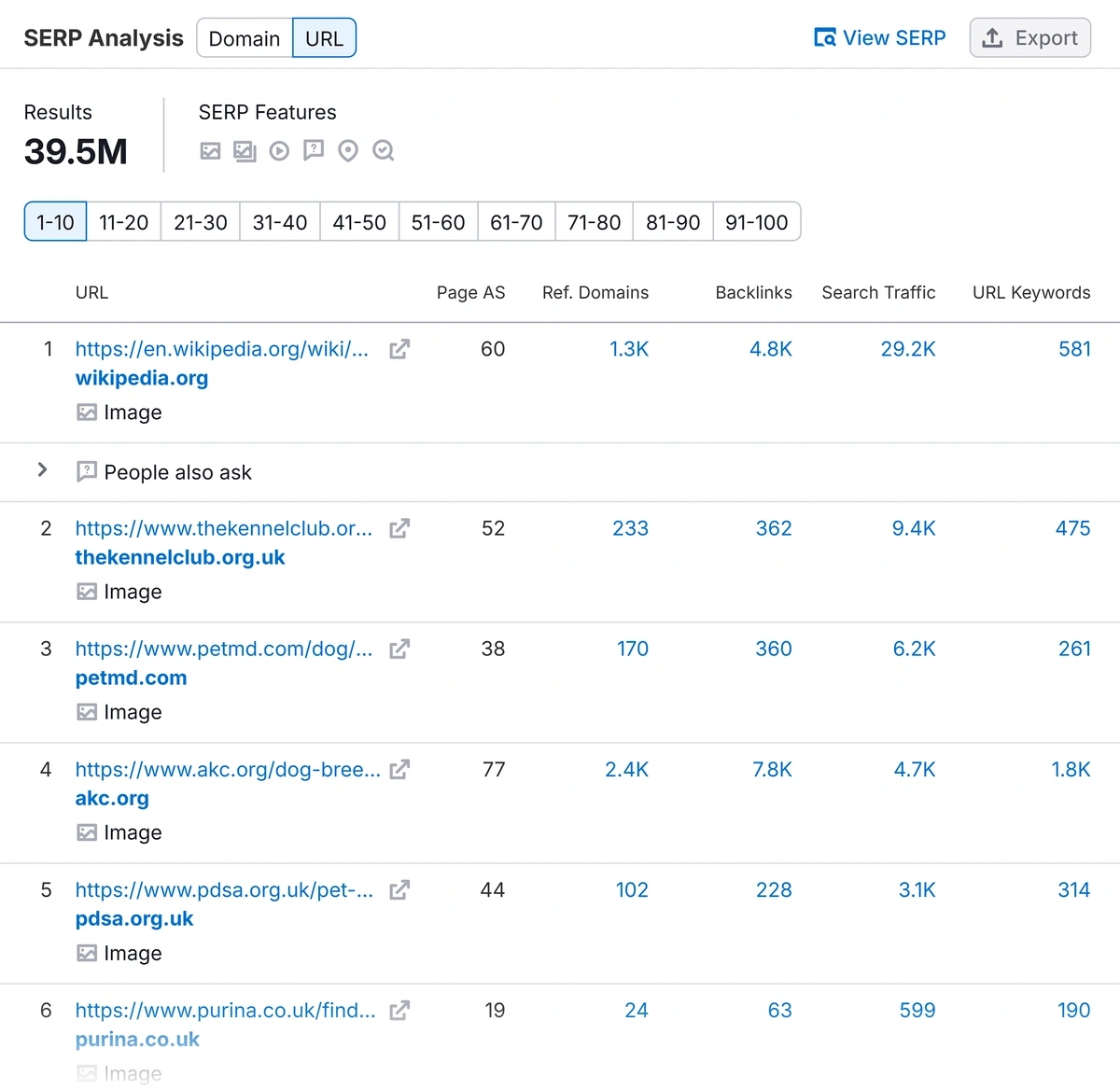Click Image icon under akc.org
The height and width of the screenshot is (1090, 1120).
tap(87, 832)
